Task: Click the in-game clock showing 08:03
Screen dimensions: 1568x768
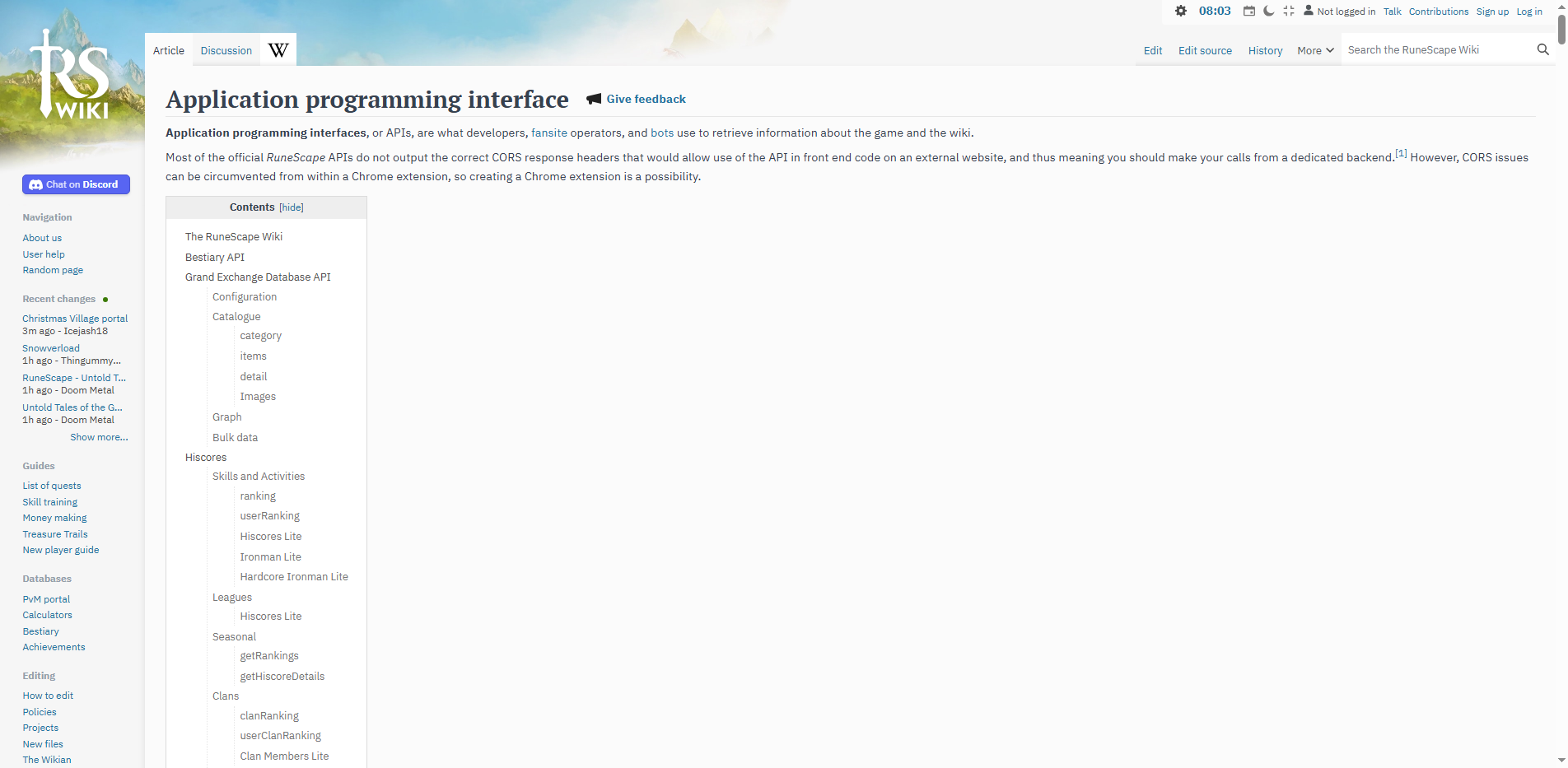Action: click(x=1213, y=11)
